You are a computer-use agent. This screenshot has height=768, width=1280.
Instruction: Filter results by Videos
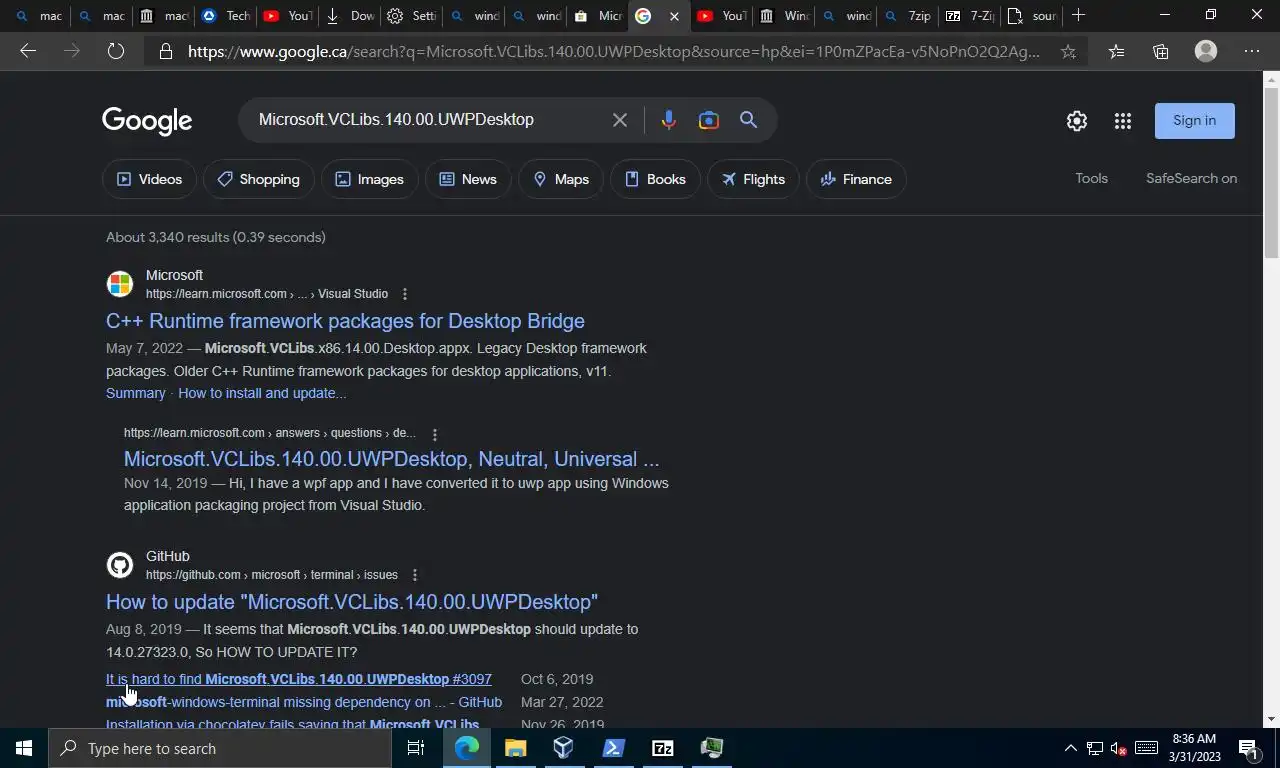[x=149, y=179]
